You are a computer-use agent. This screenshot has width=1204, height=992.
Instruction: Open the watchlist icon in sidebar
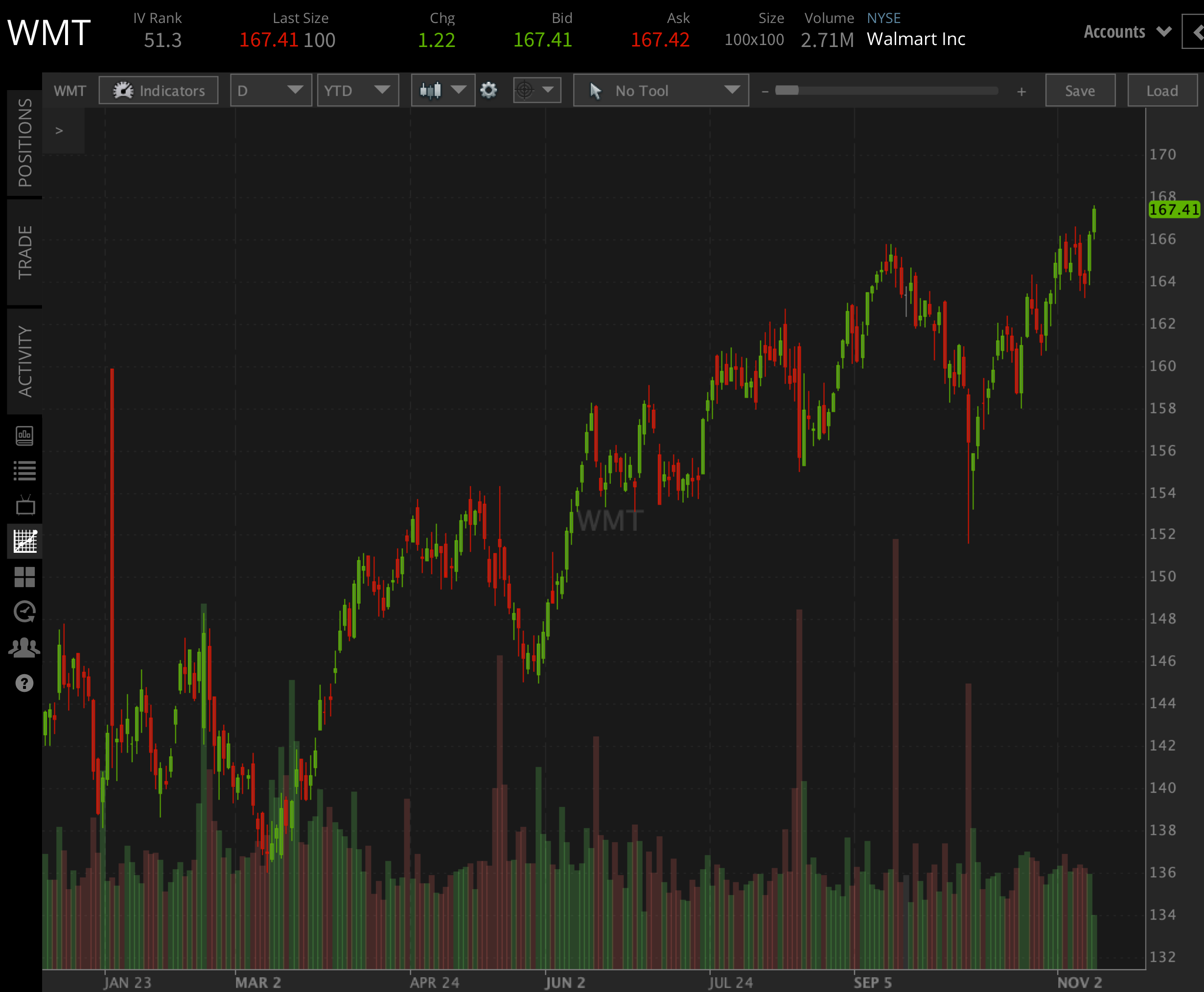click(x=24, y=470)
